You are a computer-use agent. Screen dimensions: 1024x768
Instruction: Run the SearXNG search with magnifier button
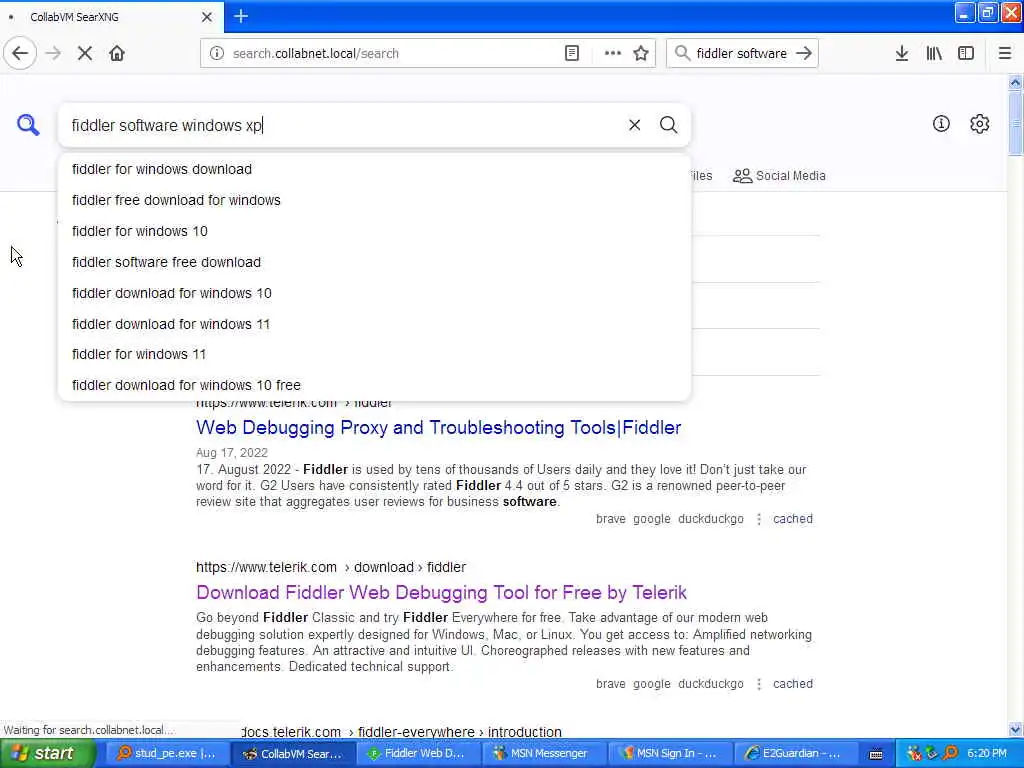[668, 125]
